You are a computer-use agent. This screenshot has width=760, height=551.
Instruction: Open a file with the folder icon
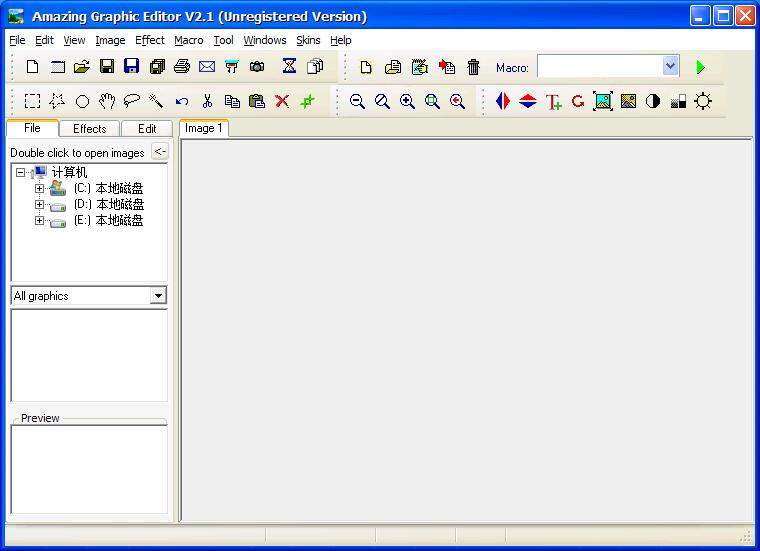click(82, 66)
